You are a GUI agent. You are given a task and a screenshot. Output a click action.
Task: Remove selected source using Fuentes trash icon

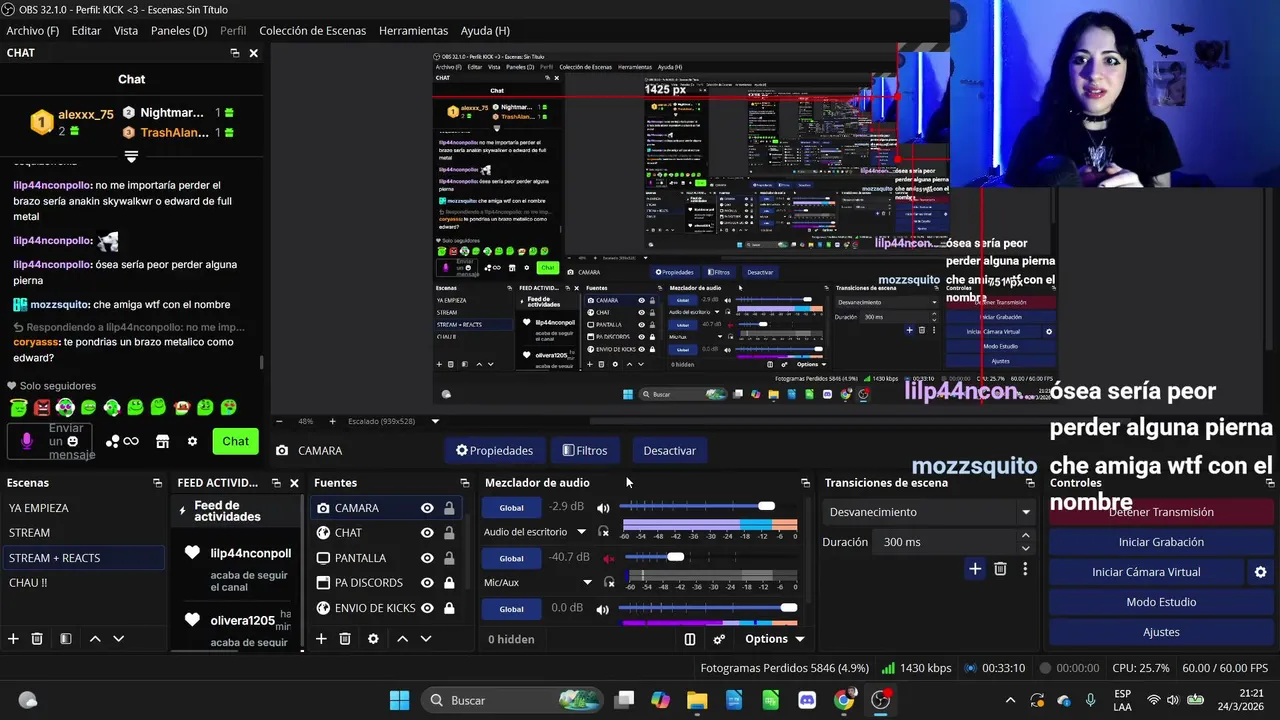point(345,639)
